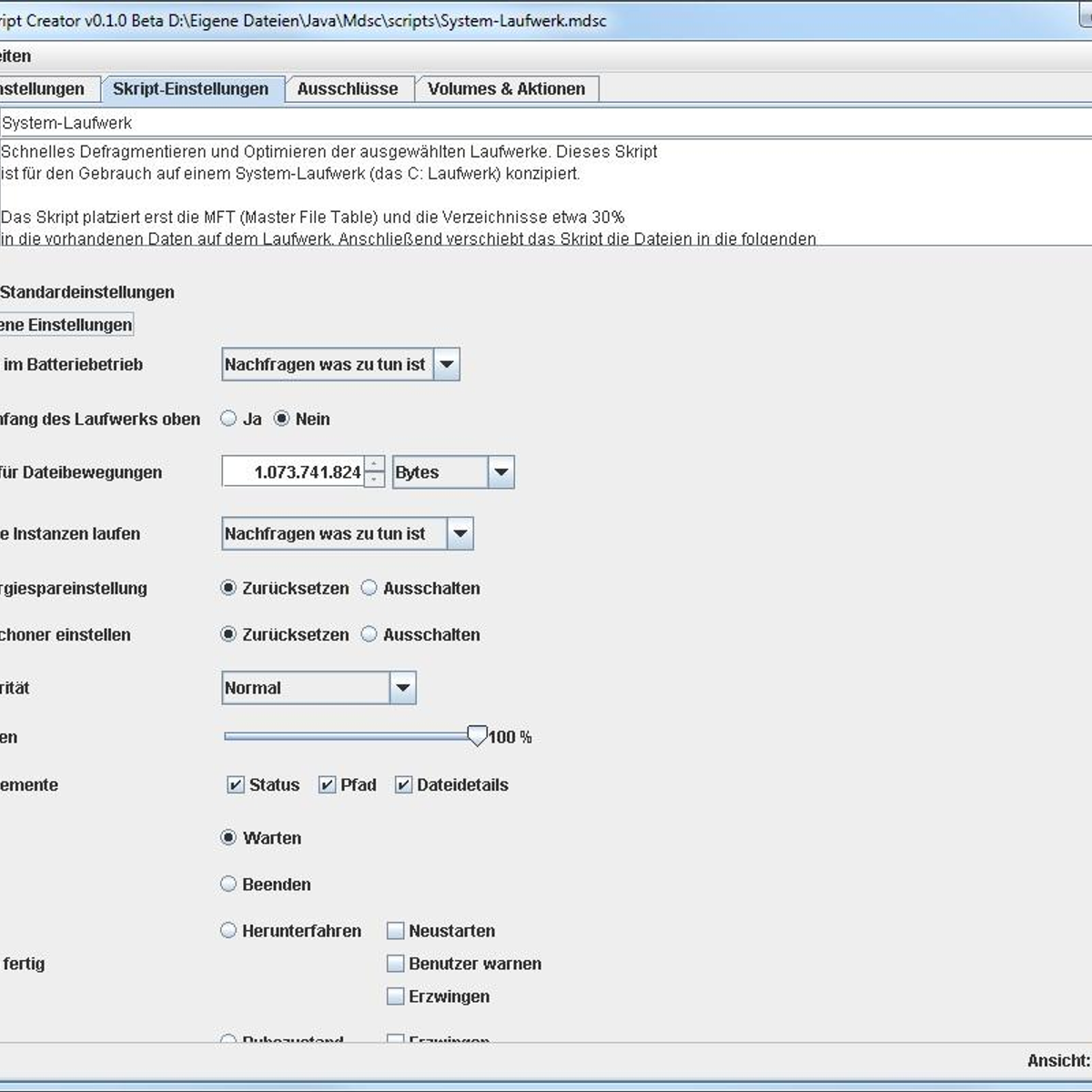Expand the Batteriebetrieb dropdown
1092x1092 pixels.
[x=446, y=365]
